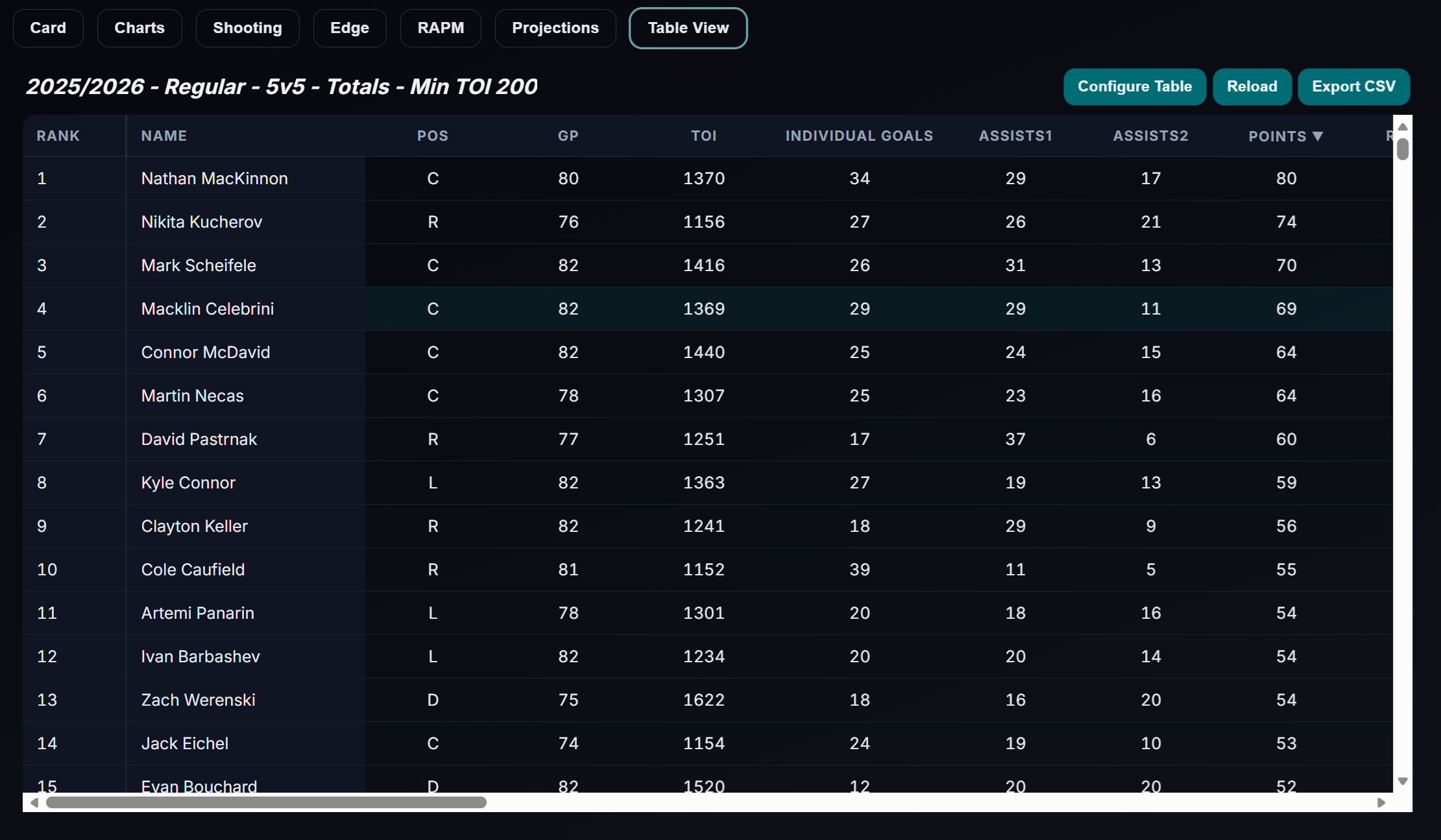Viewport: 1441px width, 840px height.
Task: Click the vertical scrollbar thumb
Action: (1402, 149)
